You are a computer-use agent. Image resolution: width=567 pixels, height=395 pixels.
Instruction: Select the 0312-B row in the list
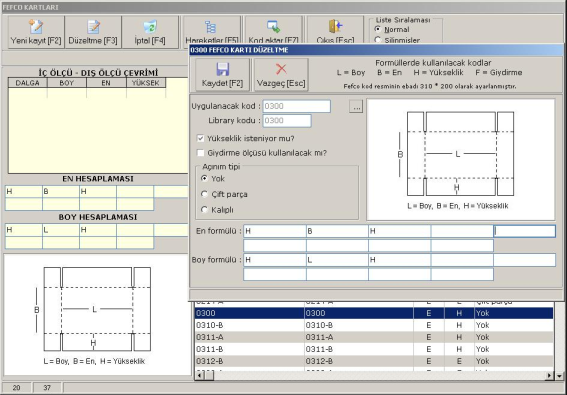tap(374, 361)
